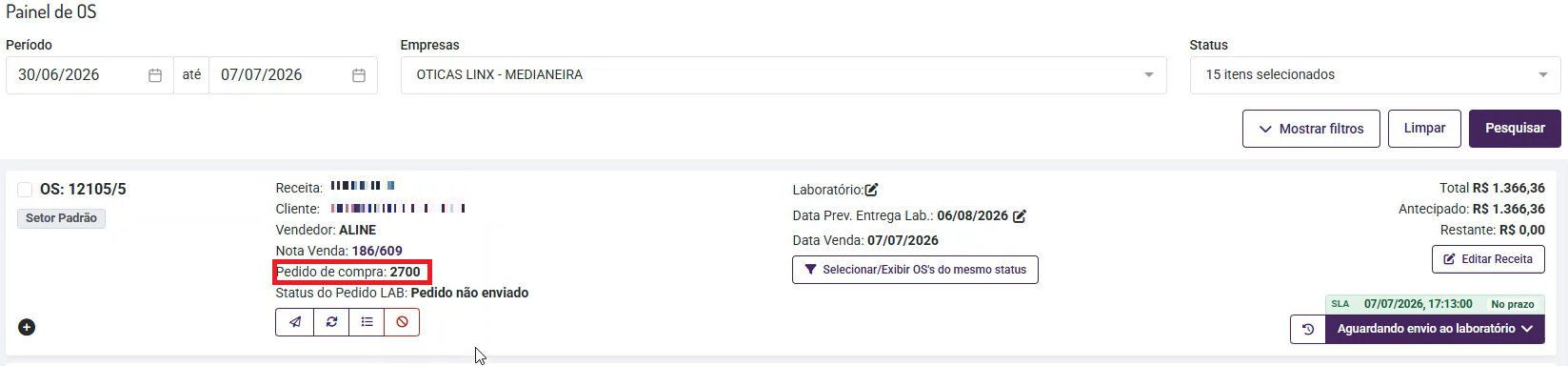
Task: Open the status history clock icon
Action: [x=1308, y=329]
